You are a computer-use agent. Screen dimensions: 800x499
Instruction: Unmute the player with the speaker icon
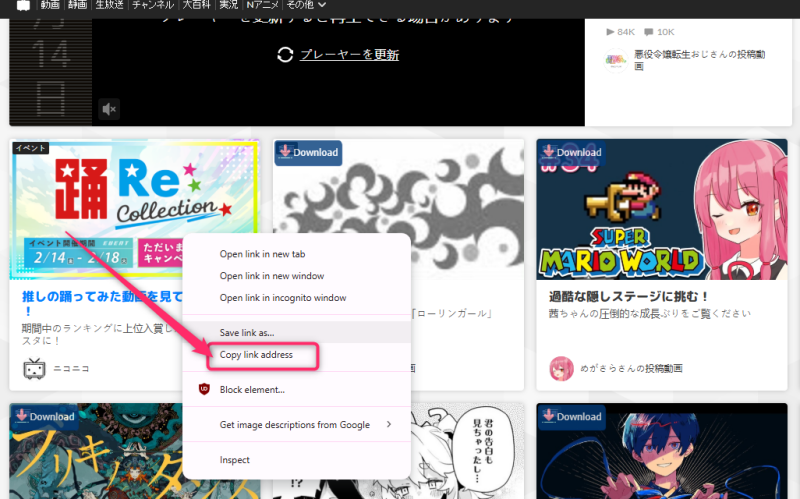pos(109,109)
